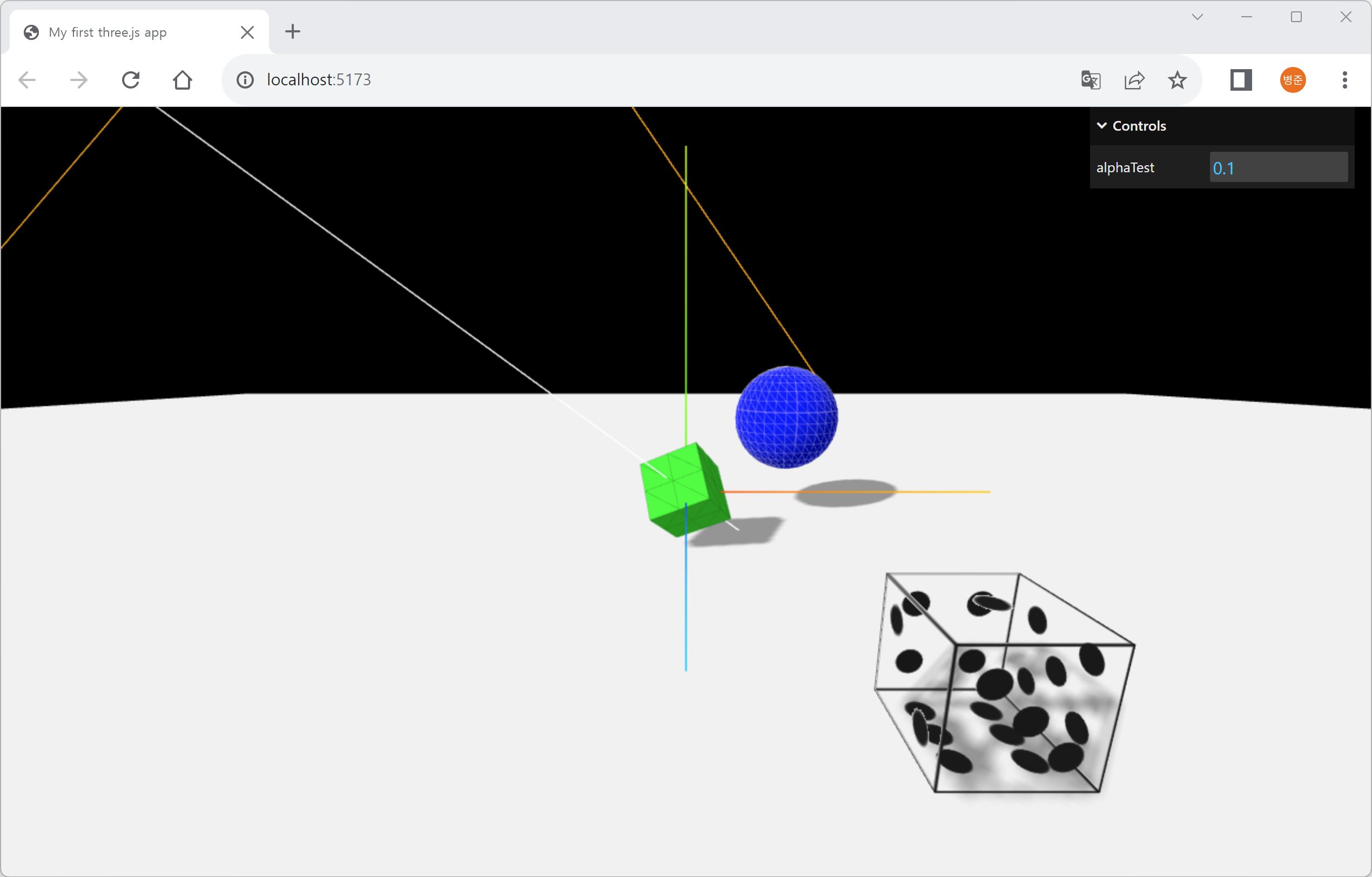
Task: Open the tab search dropdown arrow
Action: [1197, 17]
